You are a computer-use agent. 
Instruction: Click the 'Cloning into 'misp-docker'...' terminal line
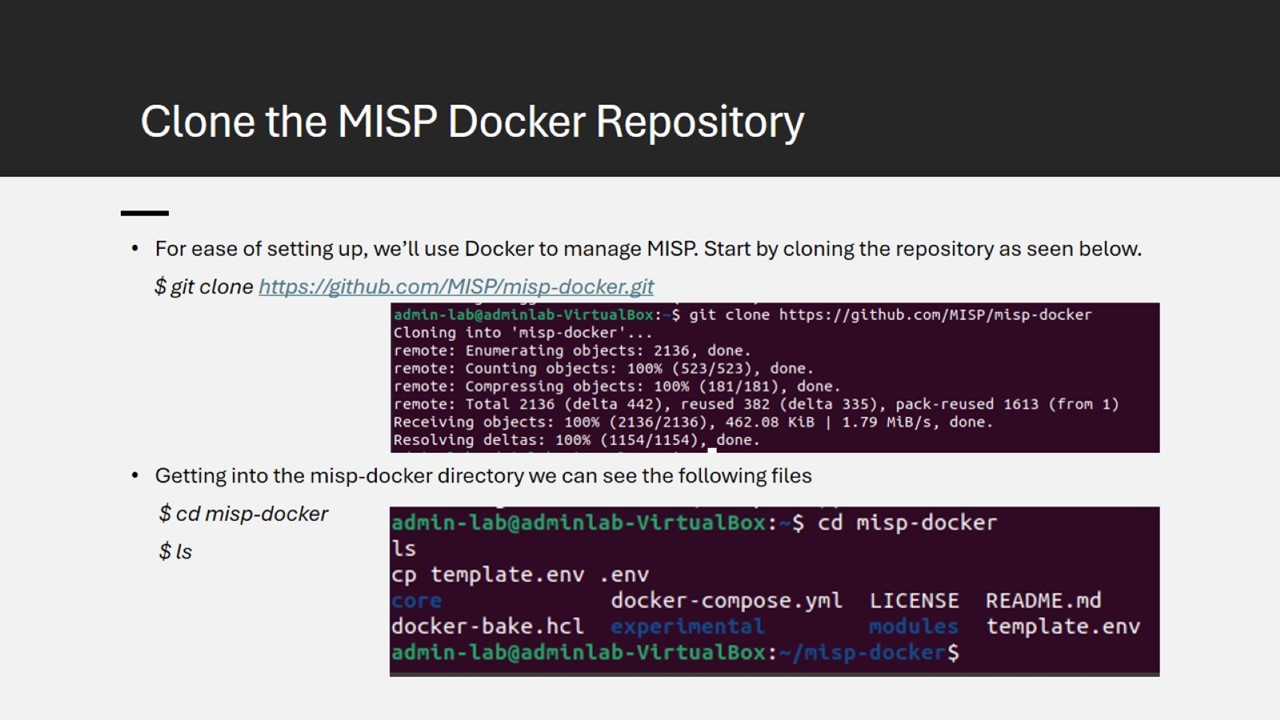tap(523, 333)
